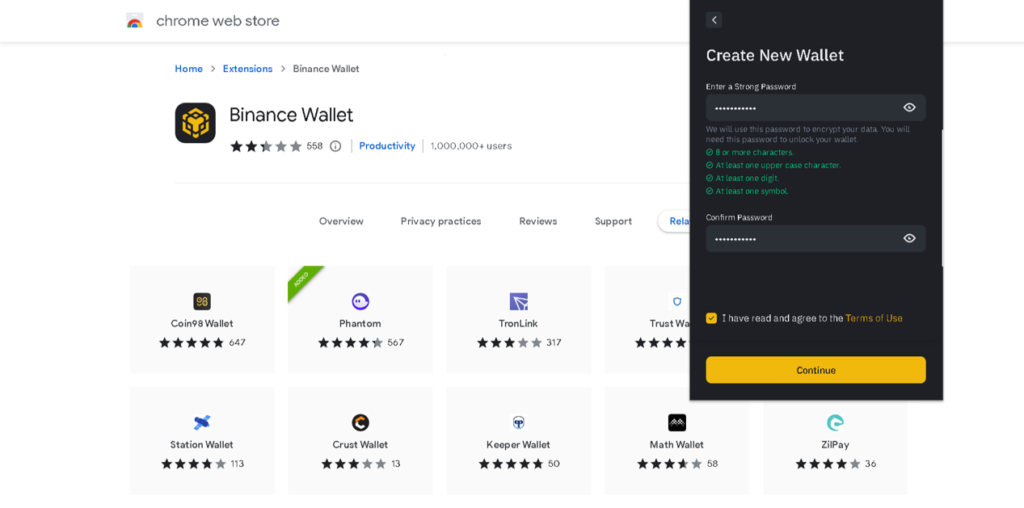Image resolution: width=1024 pixels, height=508 pixels.
Task: Click the 1,000,000+ users text
Action: coord(472,146)
